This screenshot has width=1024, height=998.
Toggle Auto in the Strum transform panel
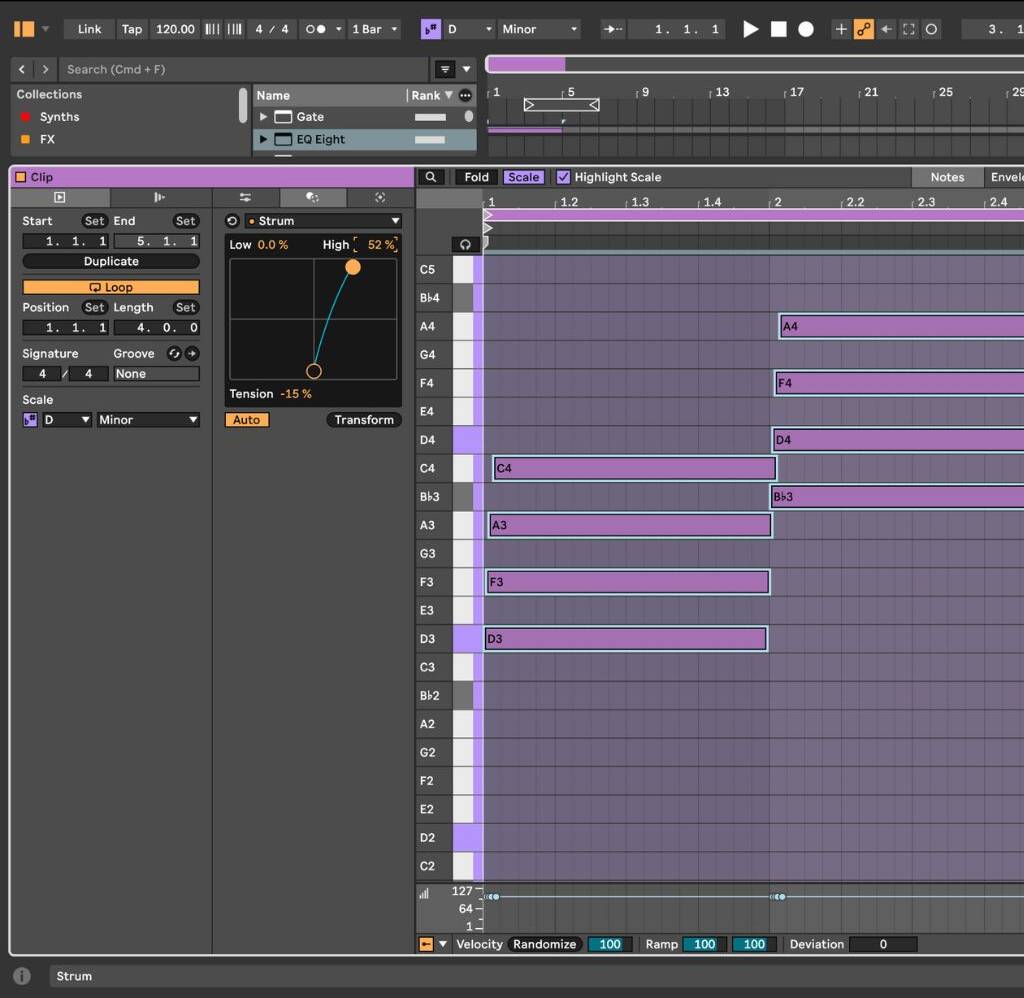245,419
